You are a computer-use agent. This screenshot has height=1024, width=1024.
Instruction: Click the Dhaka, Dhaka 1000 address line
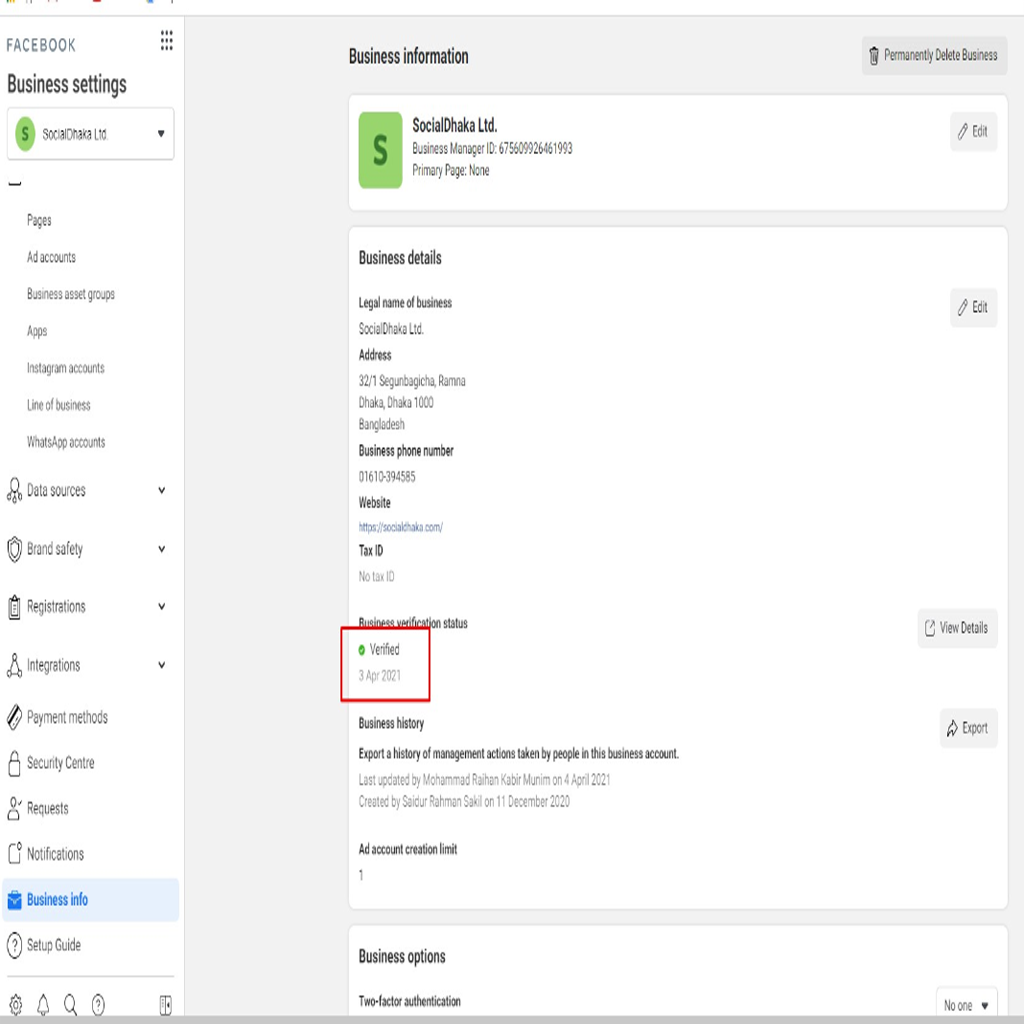[396, 403]
